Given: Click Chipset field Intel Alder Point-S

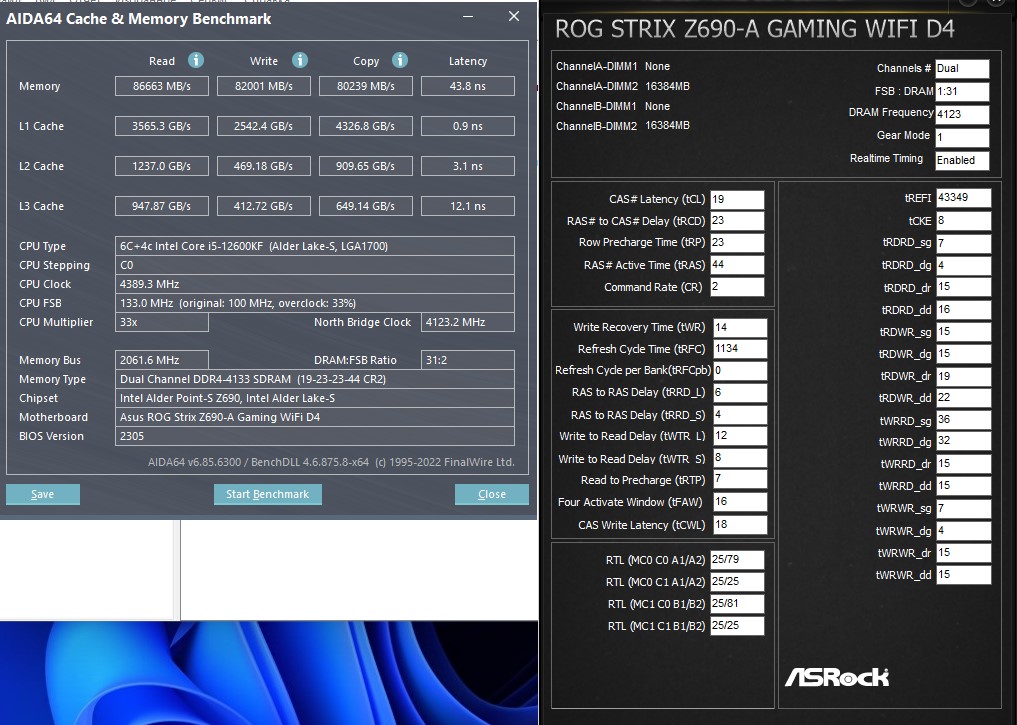Looking at the screenshot, I should click(x=315, y=398).
